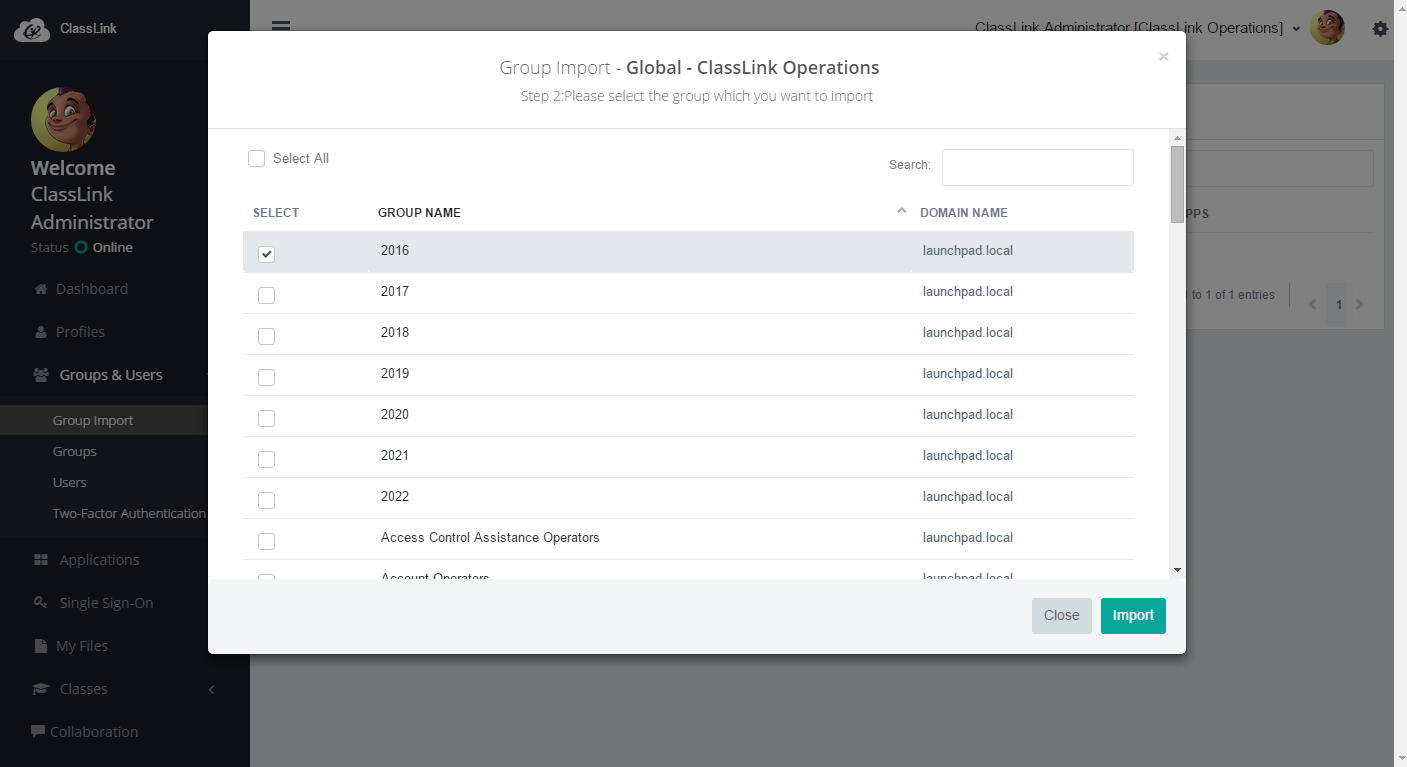Select Groups submenu item
Image resolution: width=1407 pixels, height=767 pixels.
point(75,451)
